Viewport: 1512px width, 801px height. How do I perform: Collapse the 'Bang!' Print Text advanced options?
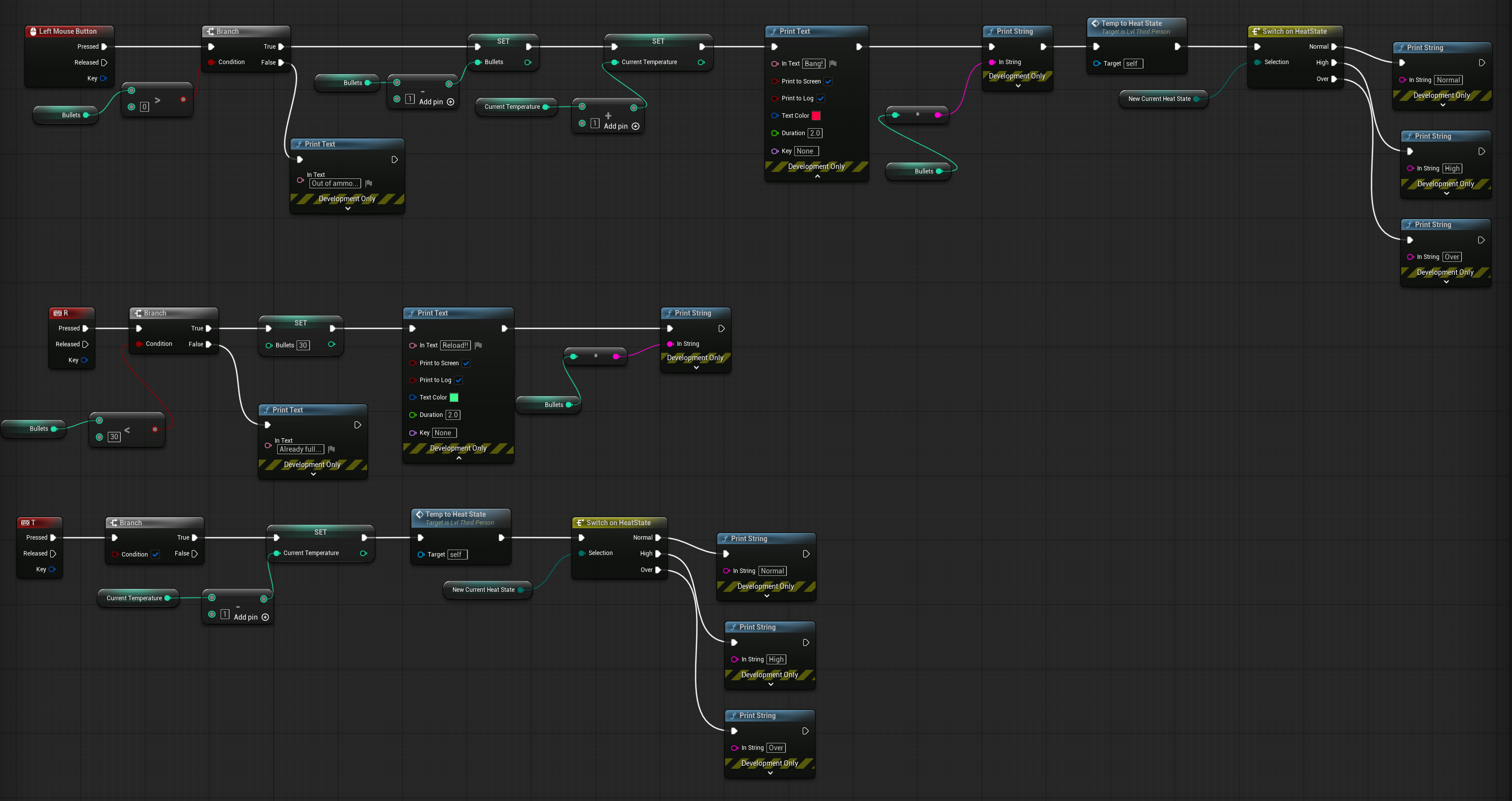tap(817, 176)
